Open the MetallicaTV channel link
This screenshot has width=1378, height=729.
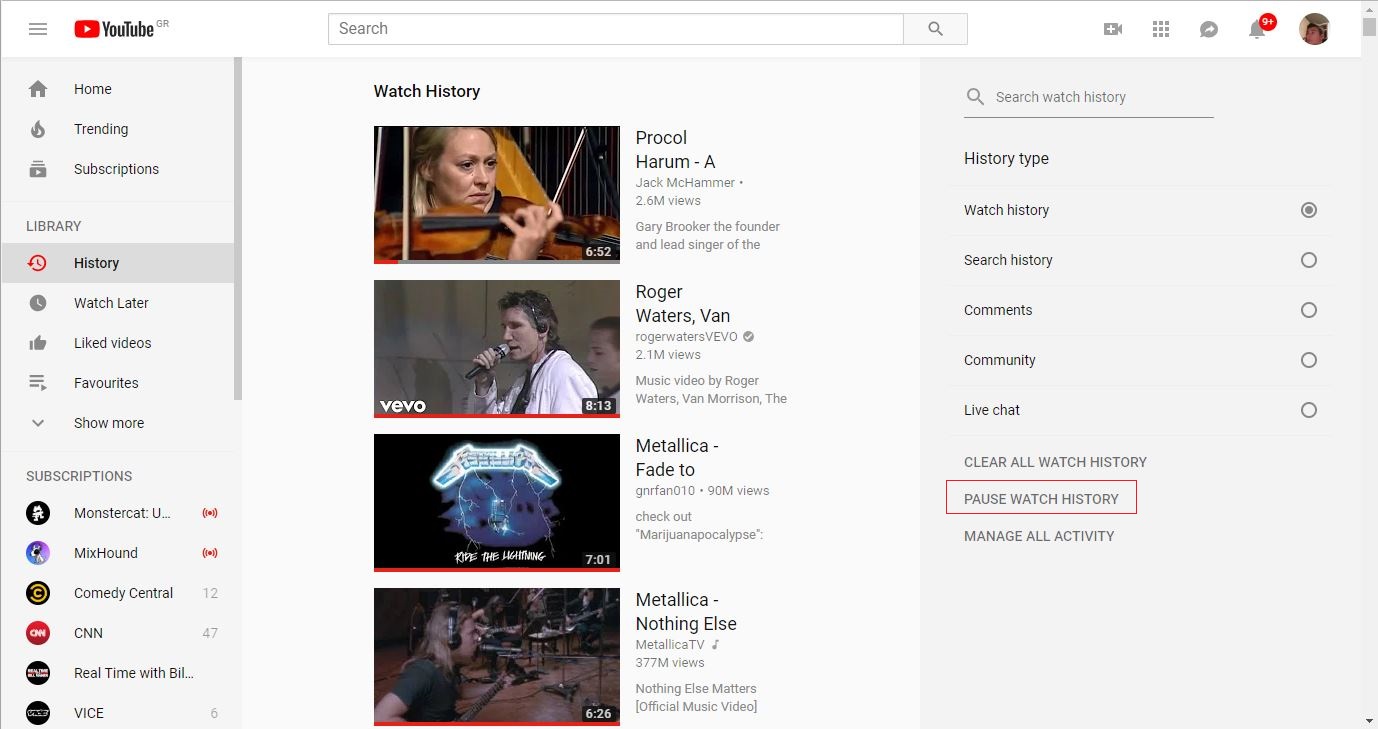point(670,645)
